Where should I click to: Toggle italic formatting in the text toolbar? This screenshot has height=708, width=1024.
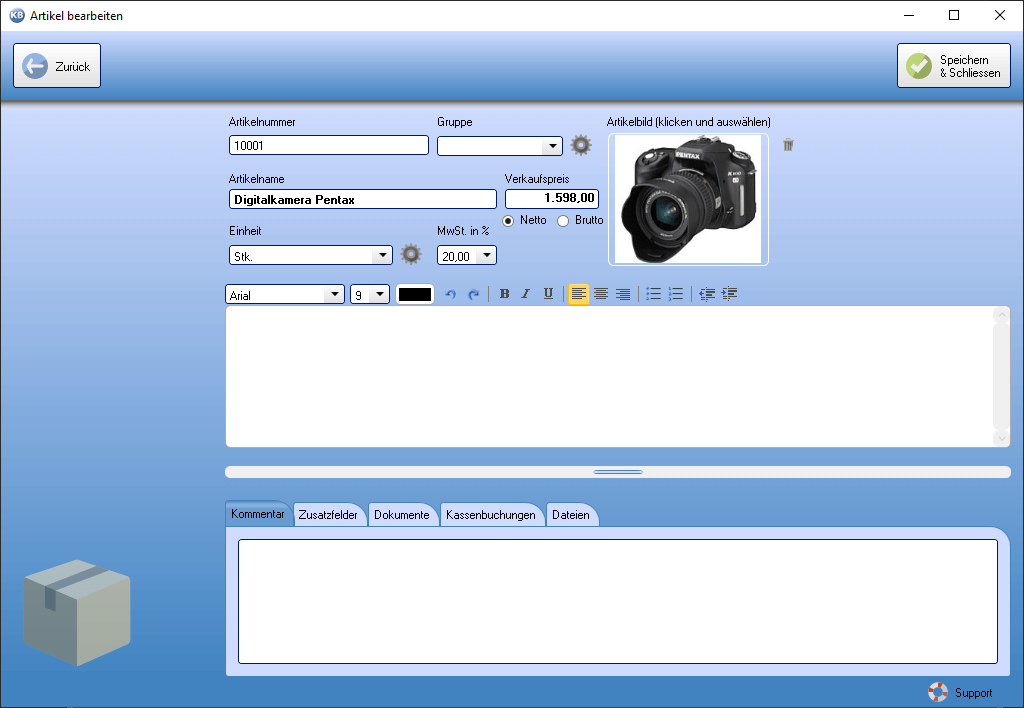(526, 294)
